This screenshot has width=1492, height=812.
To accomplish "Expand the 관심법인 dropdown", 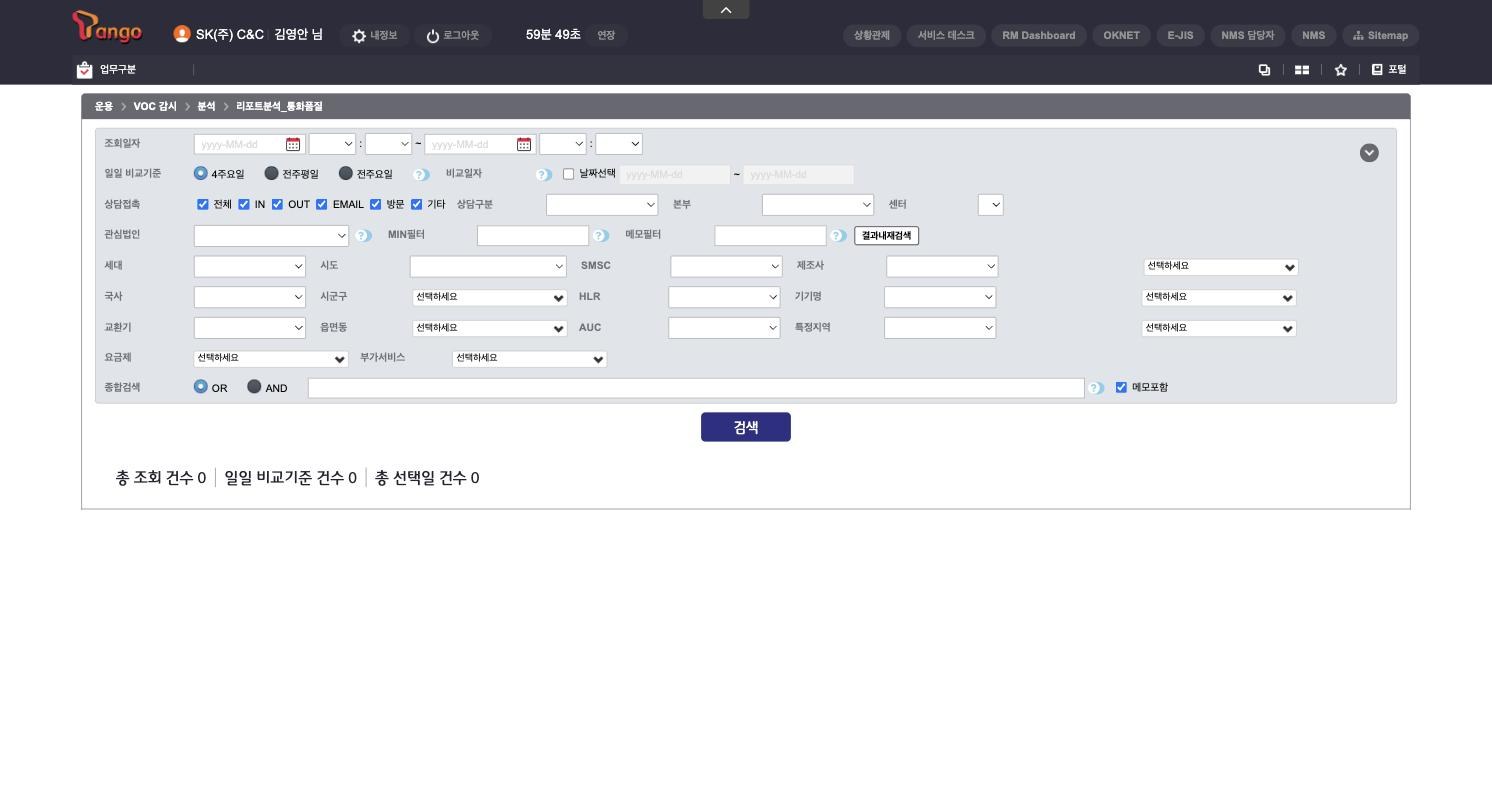I will pyautogui.click(x=271, y=236).
